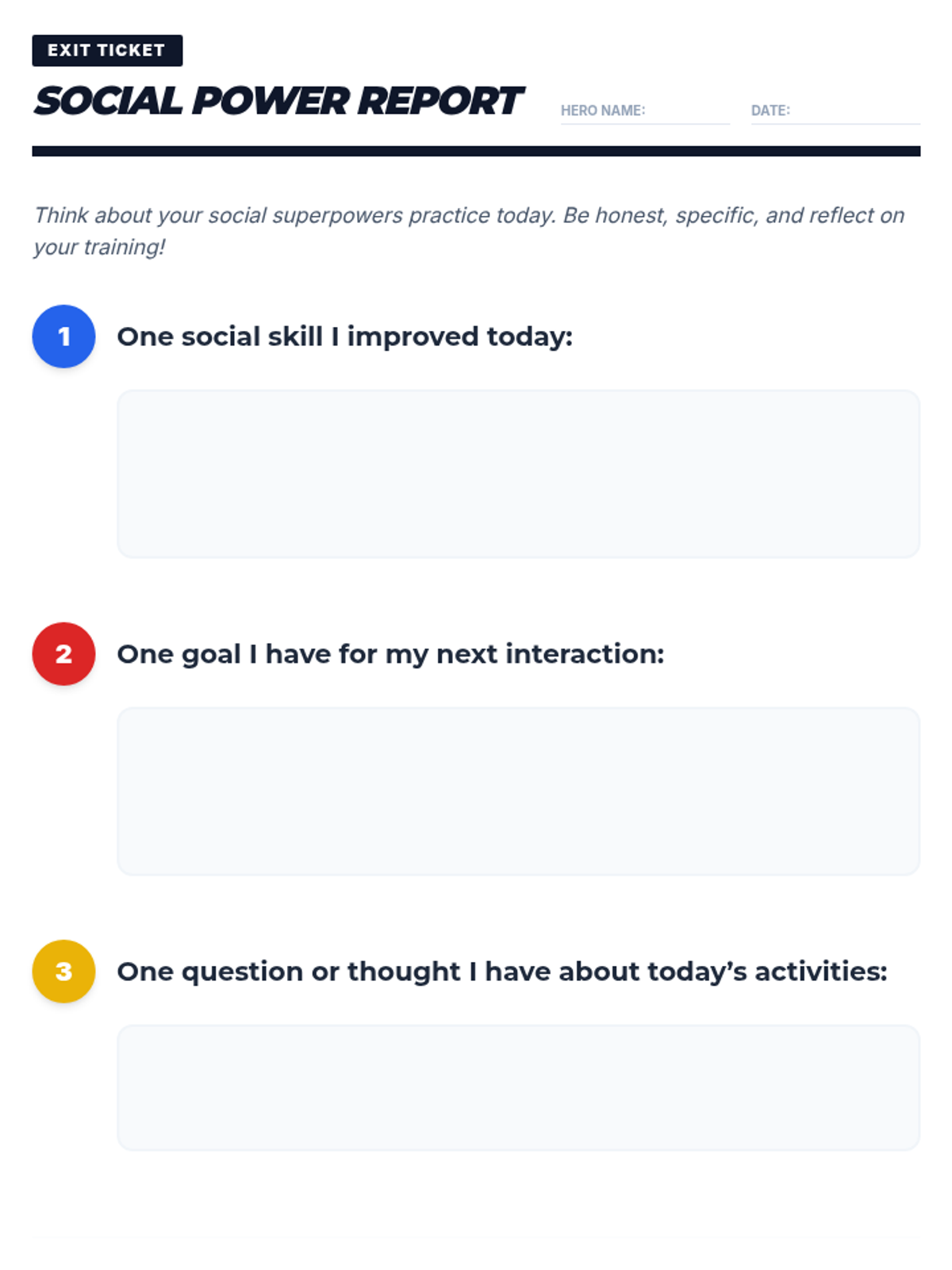952x1270 pixels.
Task: Click the answer box under question 3
Action: (518, 1087)
